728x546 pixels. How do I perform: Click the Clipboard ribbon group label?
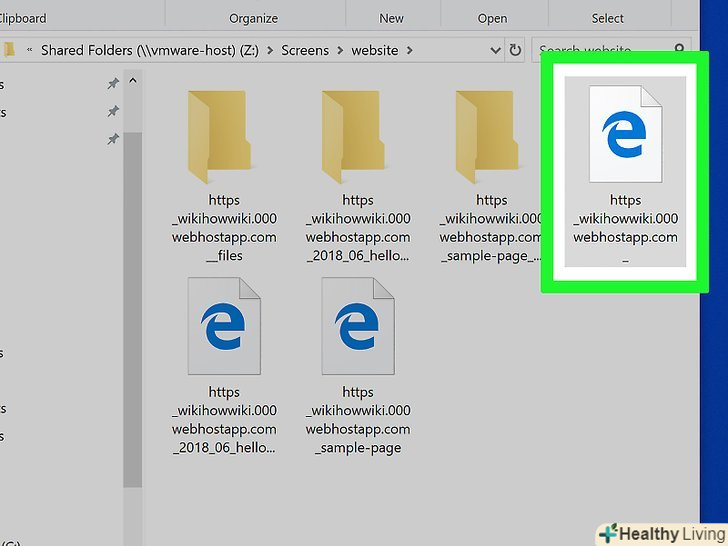[23, 19]
